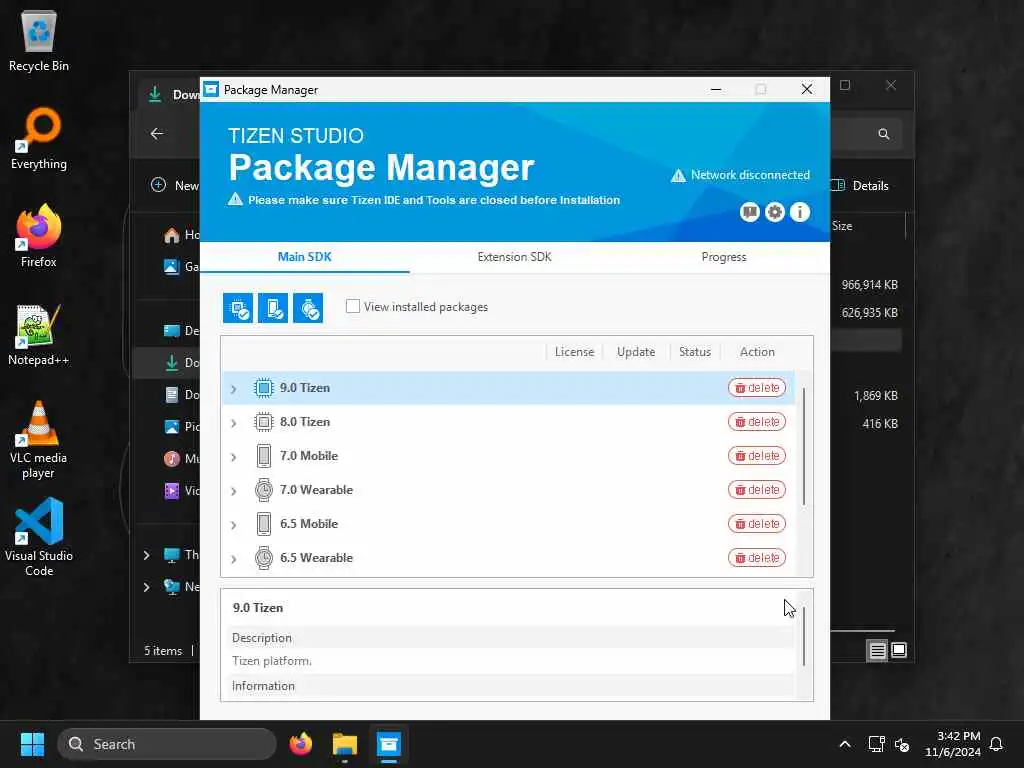Delete the 6.5 Mobile package
This screenshot has width=1024, height=768.
(757, 524)
